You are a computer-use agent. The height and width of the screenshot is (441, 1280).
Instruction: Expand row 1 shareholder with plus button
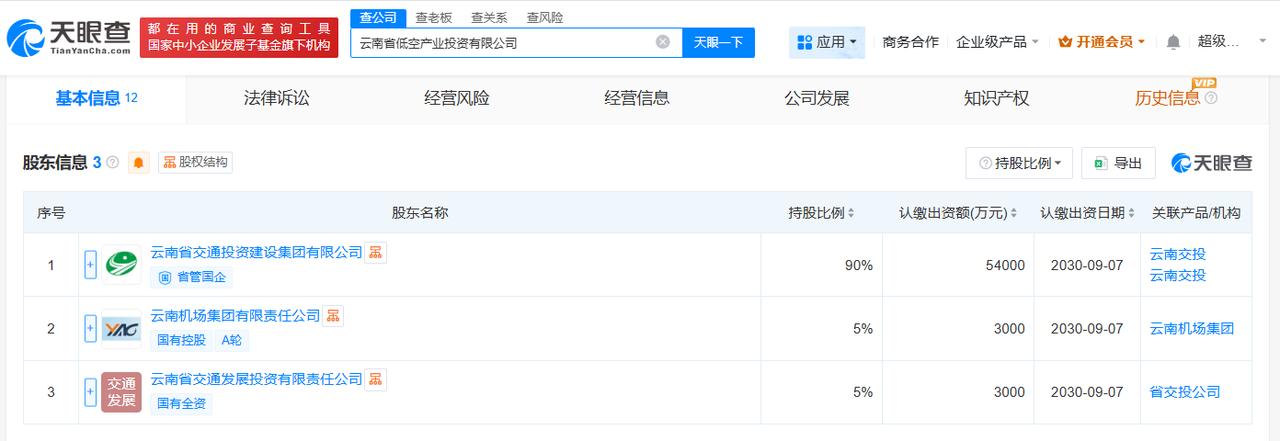[90, 265]
